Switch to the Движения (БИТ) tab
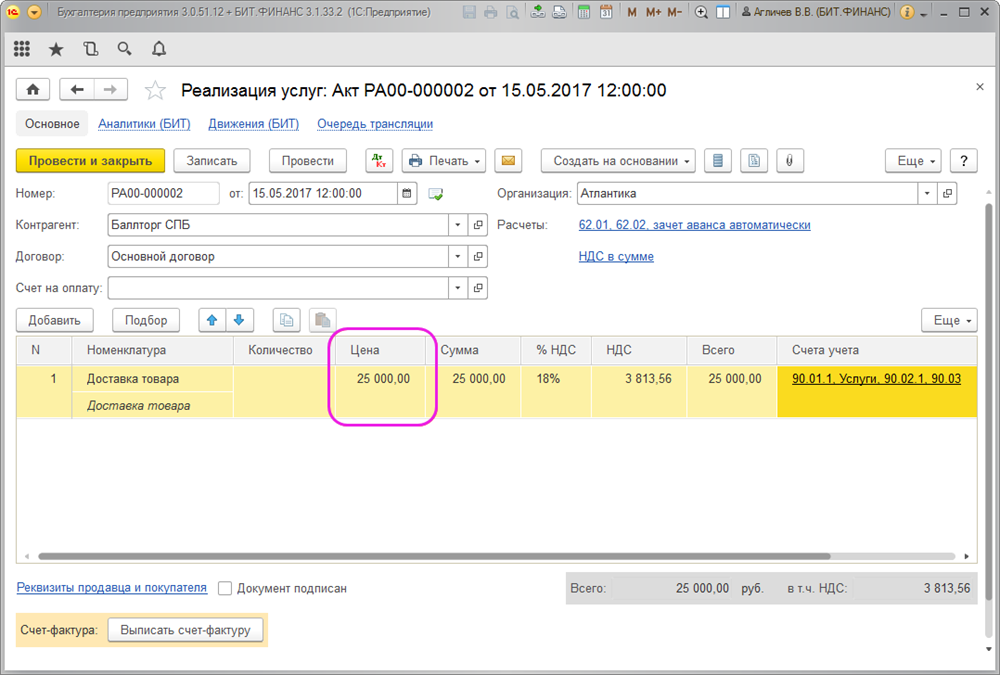 coord(253,124)
